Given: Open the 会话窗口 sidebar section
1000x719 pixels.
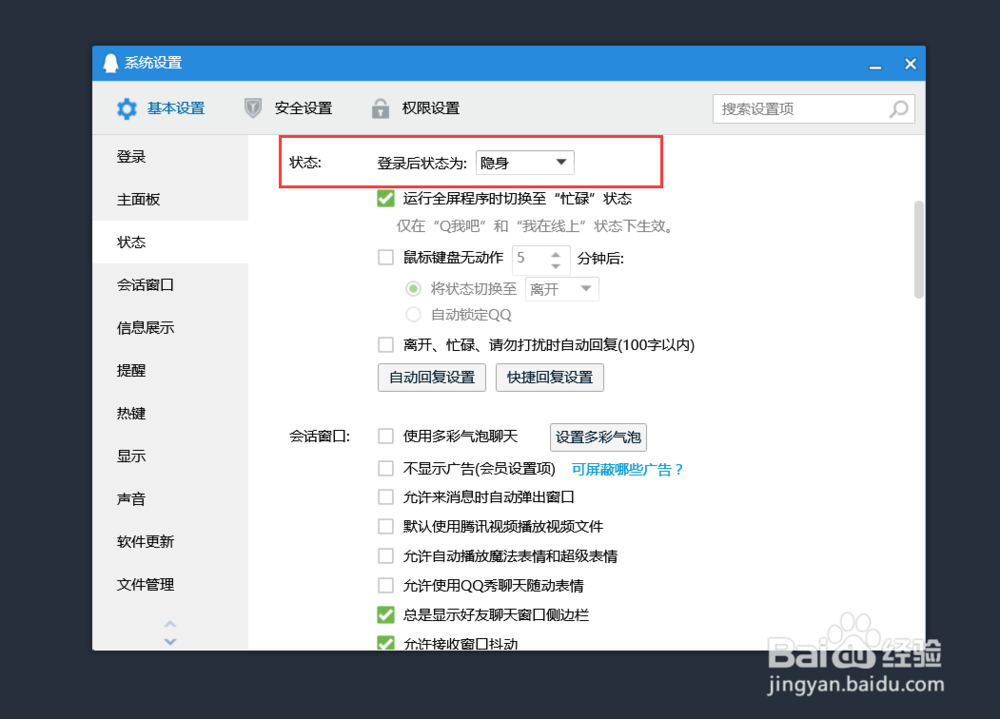Looking at the screenshot, I should pyautogui.click(x=145, y=284).
